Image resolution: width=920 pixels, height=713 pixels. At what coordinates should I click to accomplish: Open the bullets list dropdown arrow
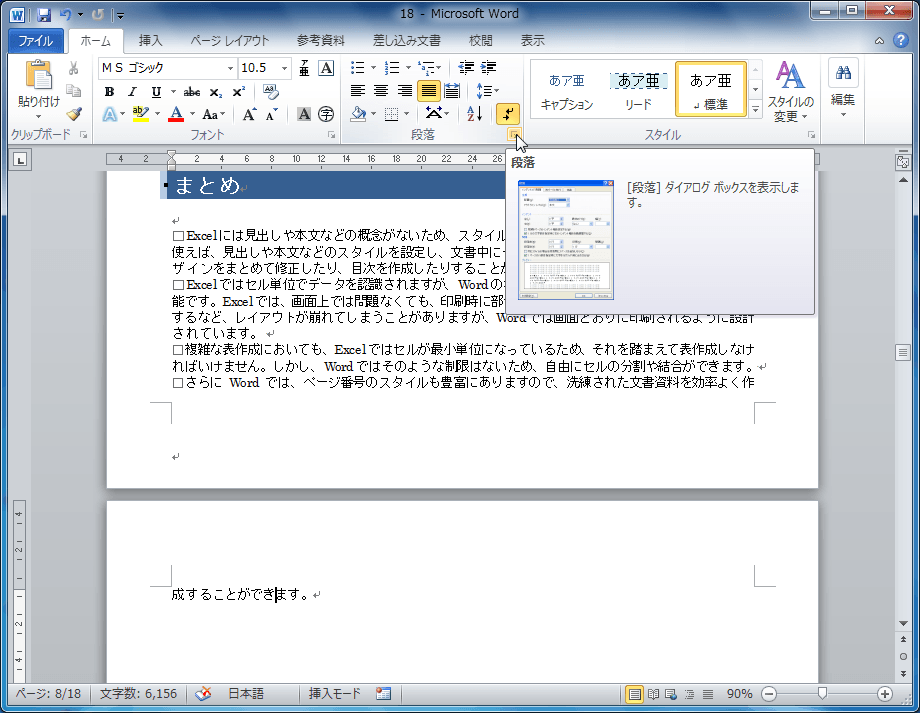pos(374,68)
